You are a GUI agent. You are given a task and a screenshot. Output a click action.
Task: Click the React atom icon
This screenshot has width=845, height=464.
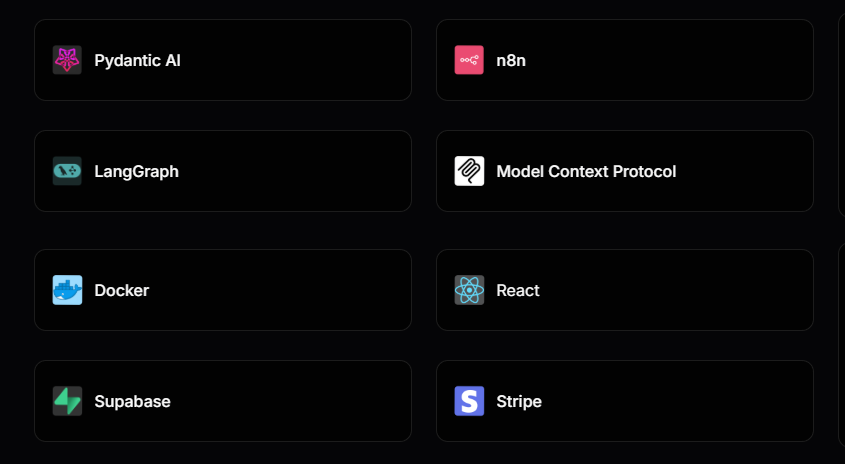click(x=469, y=290)
